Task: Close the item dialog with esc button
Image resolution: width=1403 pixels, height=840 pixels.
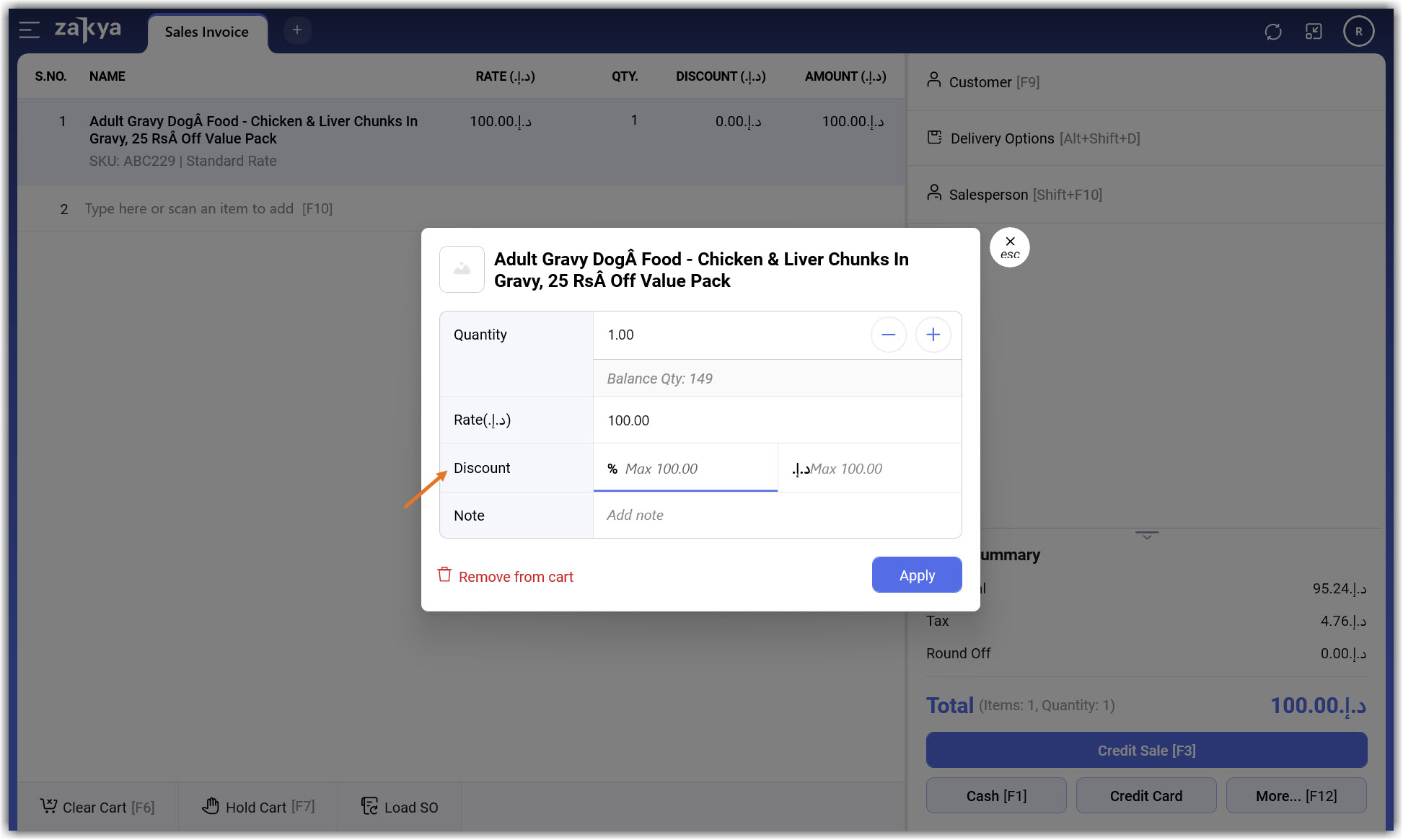Action: point(1009,247)
